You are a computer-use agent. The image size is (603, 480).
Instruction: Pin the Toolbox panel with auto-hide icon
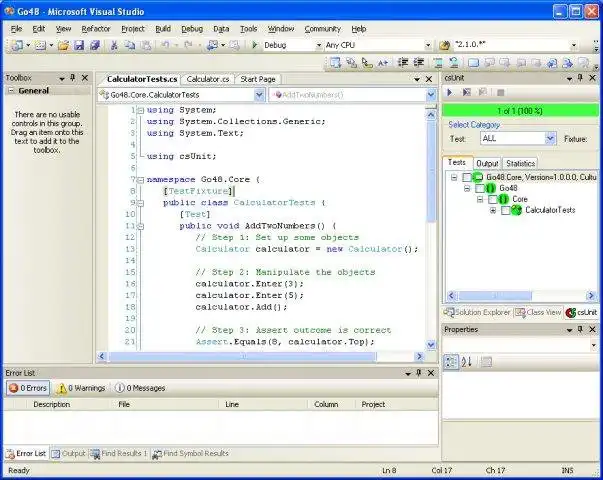73,78
